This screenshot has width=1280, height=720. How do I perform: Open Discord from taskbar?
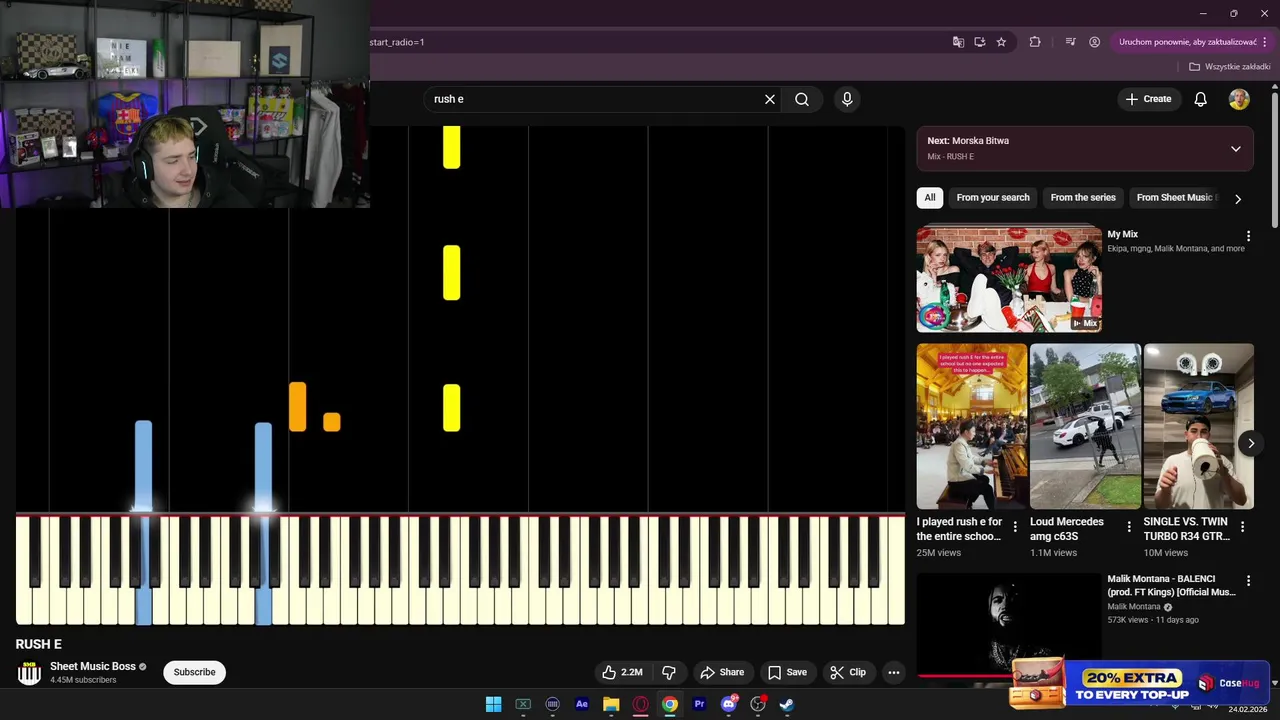(729, 704)
